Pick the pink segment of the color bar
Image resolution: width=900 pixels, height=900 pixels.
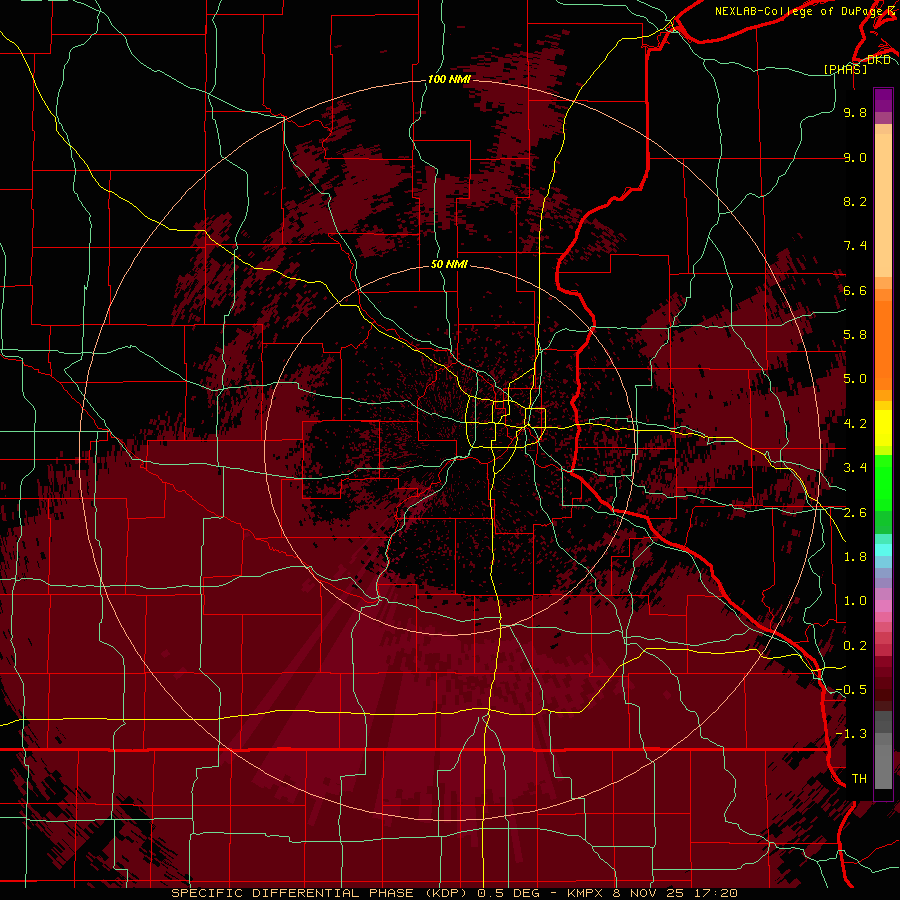(883, 606)
